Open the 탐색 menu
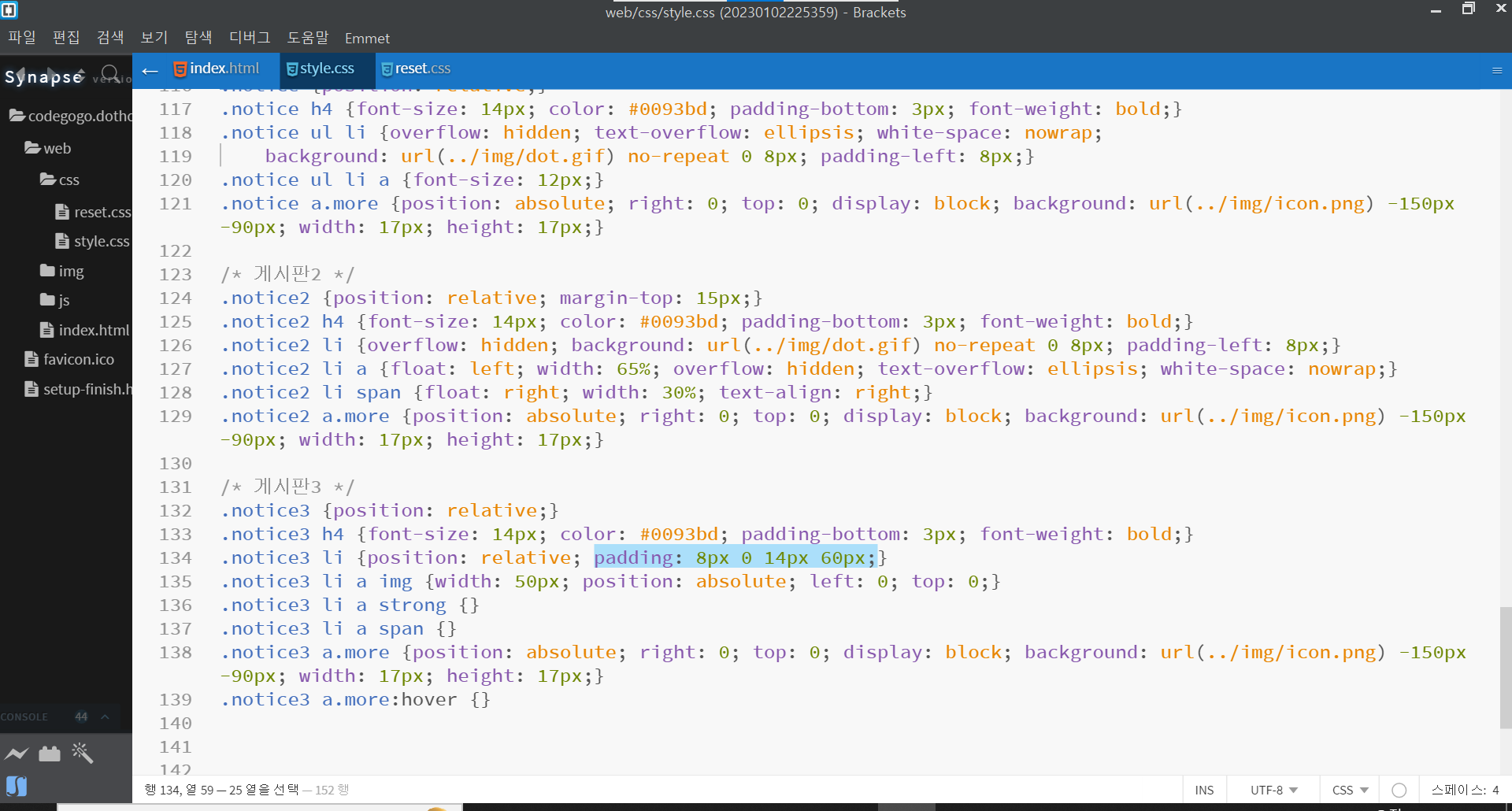This screenshot has width=1512, height=811. 198,38
